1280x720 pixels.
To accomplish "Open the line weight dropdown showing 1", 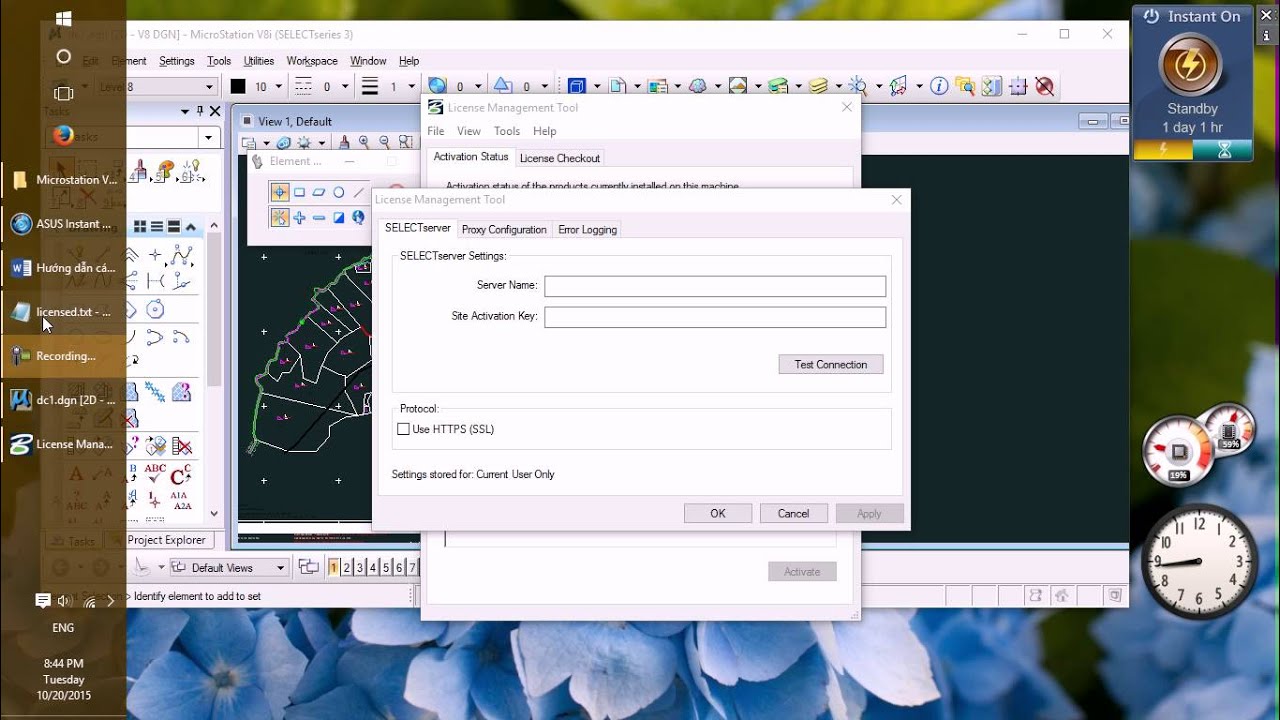I will click(x=411, y=87).
